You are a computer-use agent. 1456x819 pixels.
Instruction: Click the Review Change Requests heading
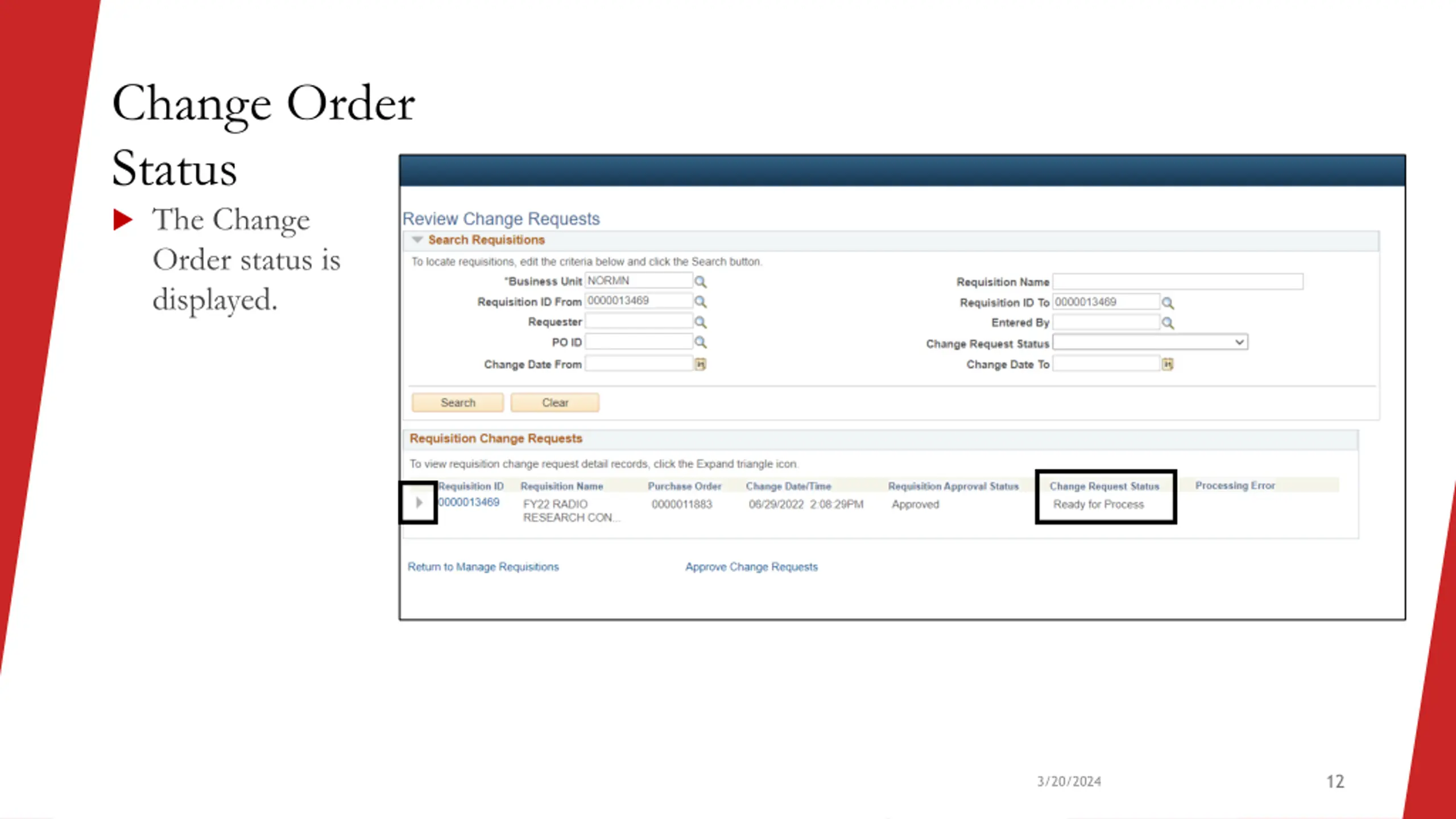[501, 219]
